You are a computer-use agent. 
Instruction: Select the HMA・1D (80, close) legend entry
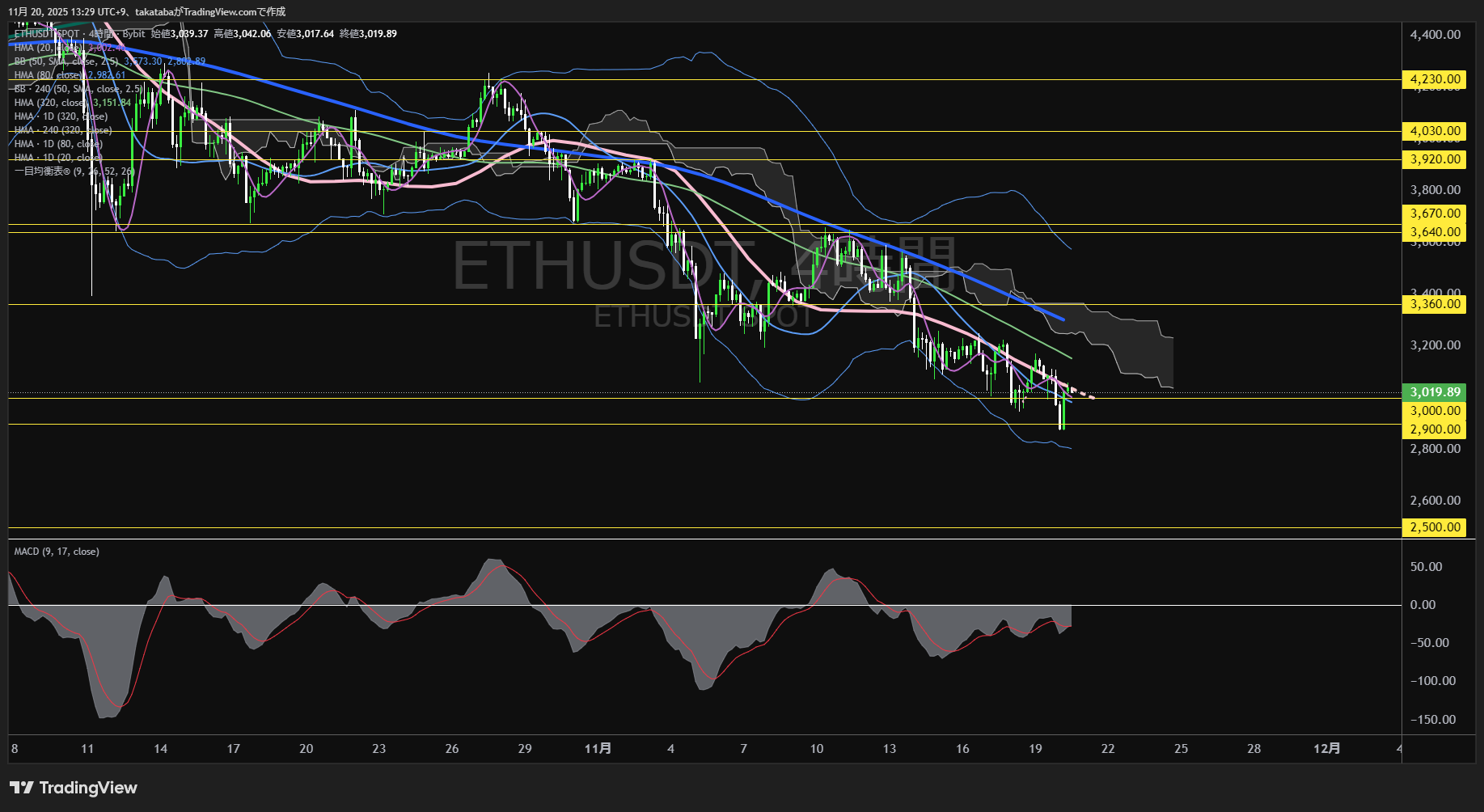[x=55, y=143]
